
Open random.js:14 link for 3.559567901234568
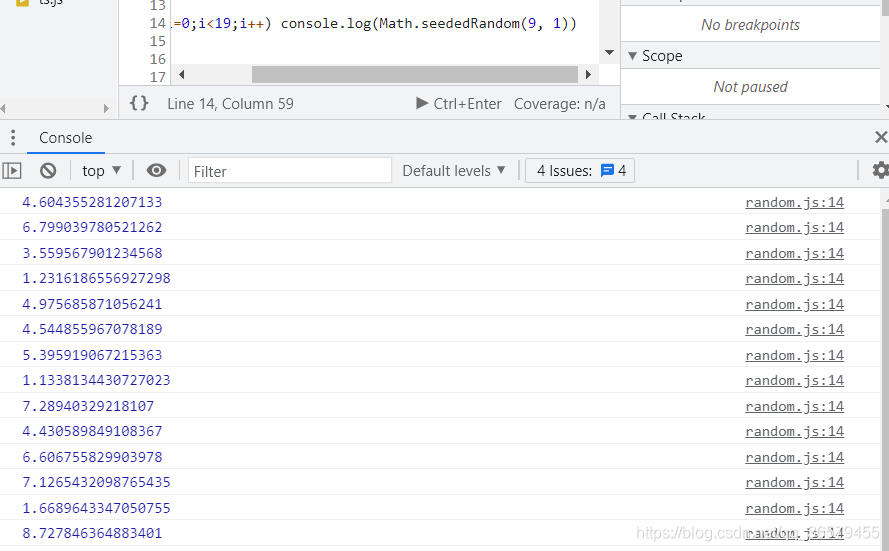794,253
